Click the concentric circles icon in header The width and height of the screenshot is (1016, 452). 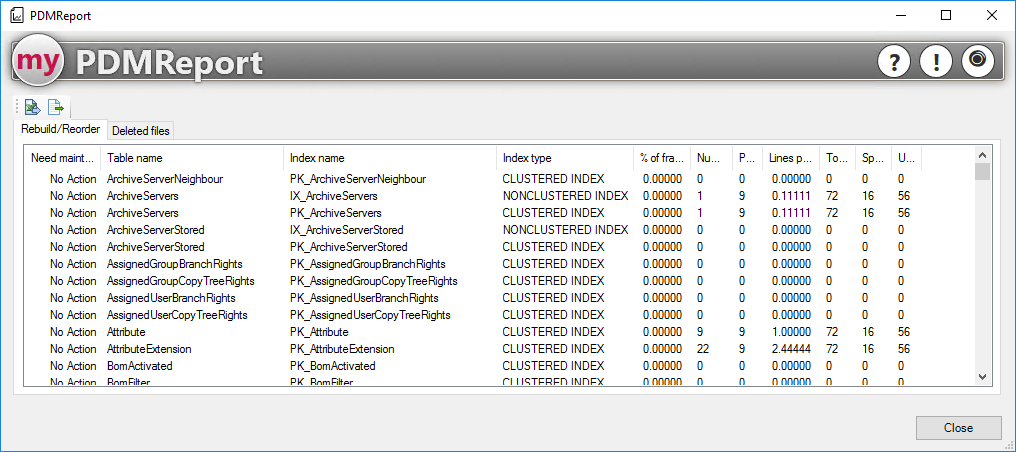(x=977, y=61)
